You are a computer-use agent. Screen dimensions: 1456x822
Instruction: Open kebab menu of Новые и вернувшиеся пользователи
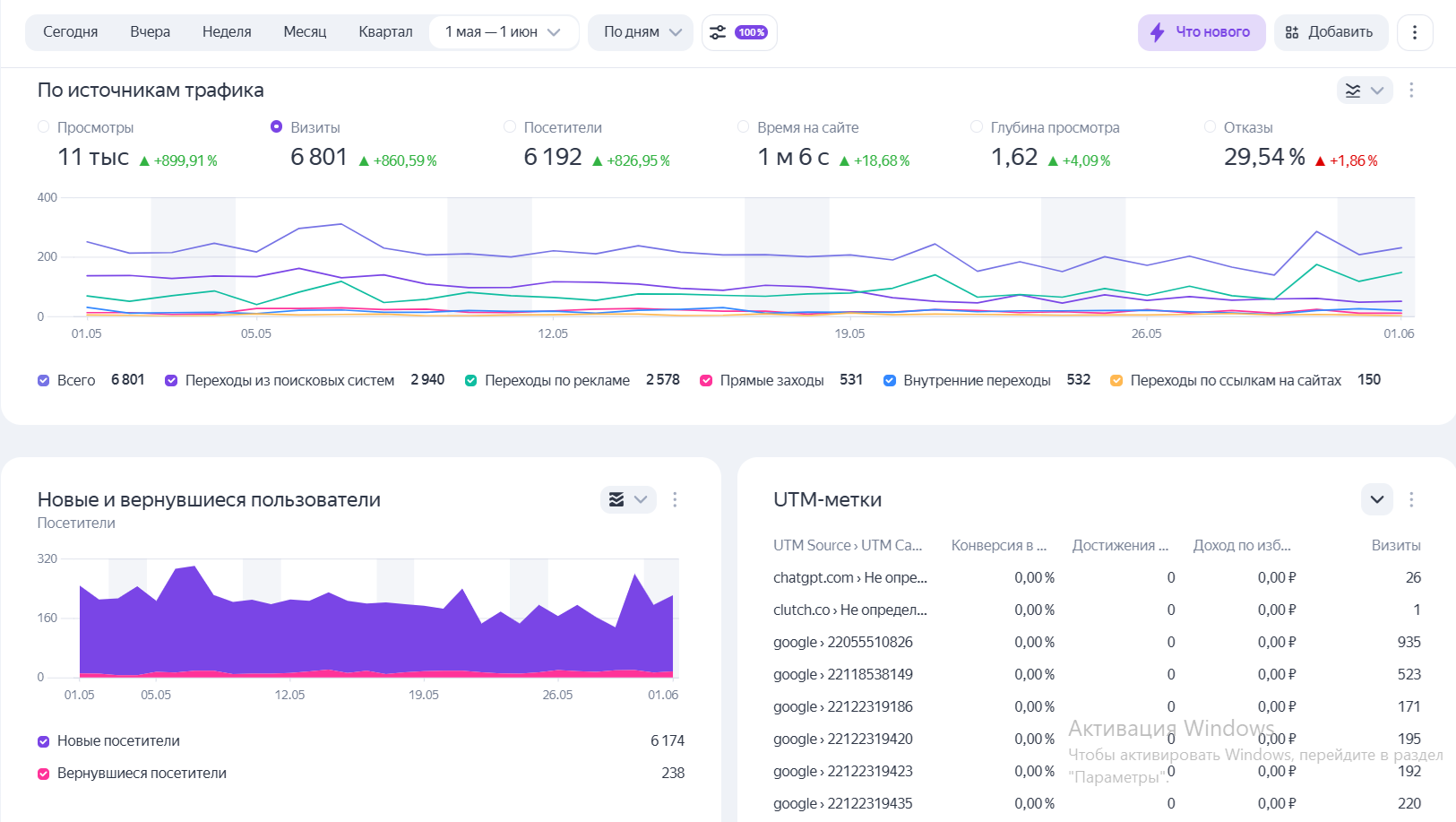tap(675, 499)
